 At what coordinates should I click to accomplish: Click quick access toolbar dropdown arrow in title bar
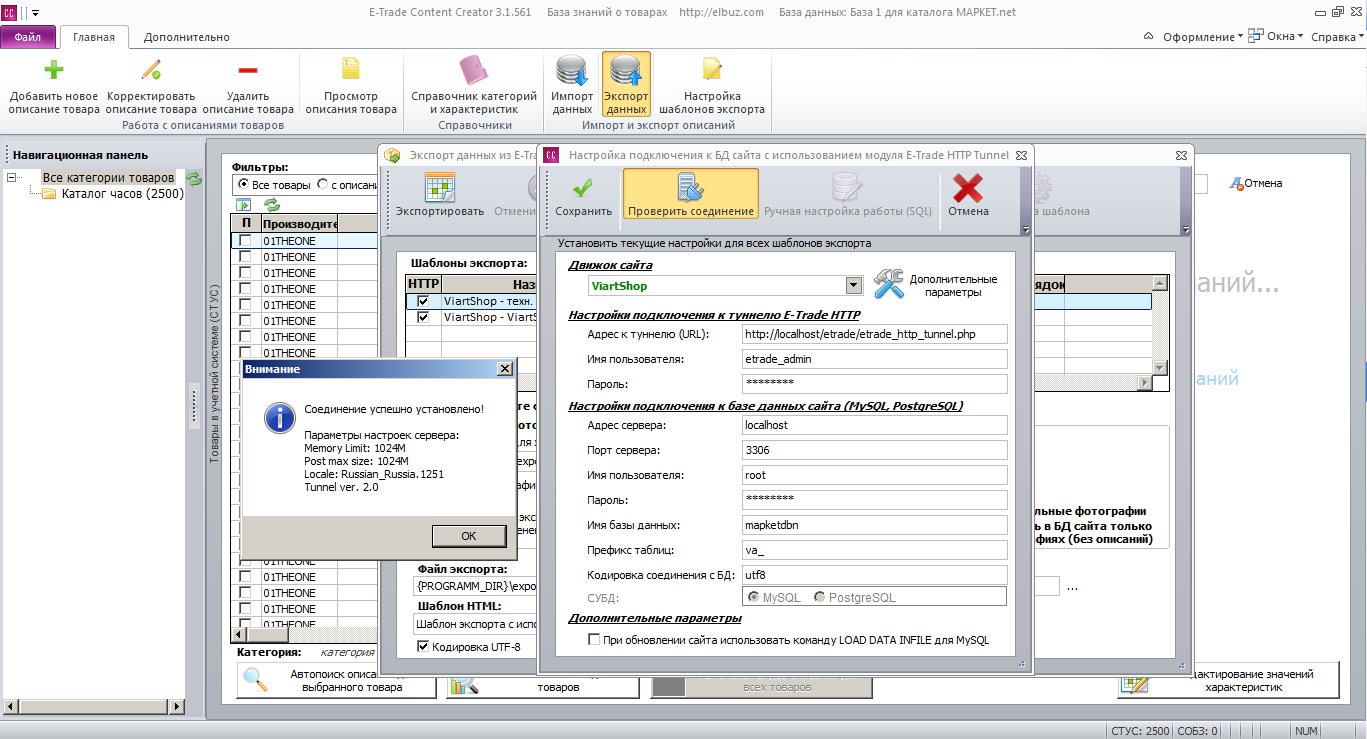pos(36,12)
